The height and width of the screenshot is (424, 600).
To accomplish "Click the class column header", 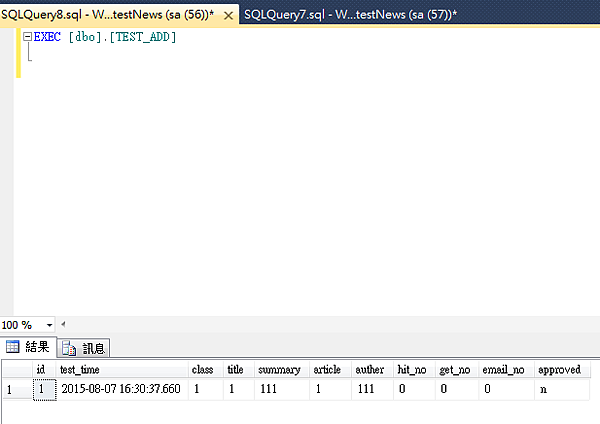I will click(206, 370).
